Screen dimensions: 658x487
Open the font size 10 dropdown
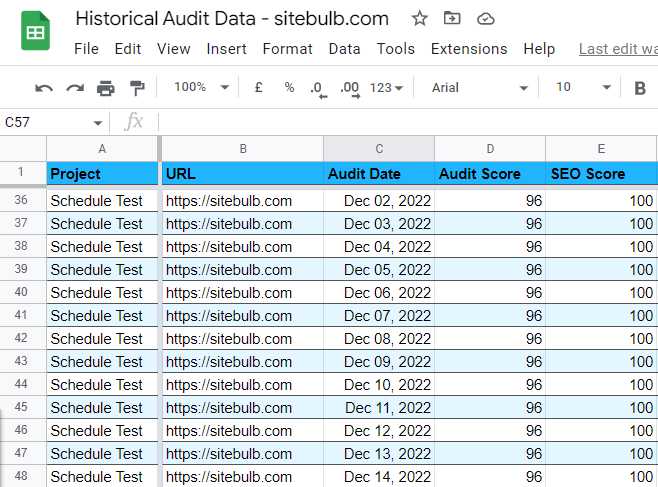(583, 87)
